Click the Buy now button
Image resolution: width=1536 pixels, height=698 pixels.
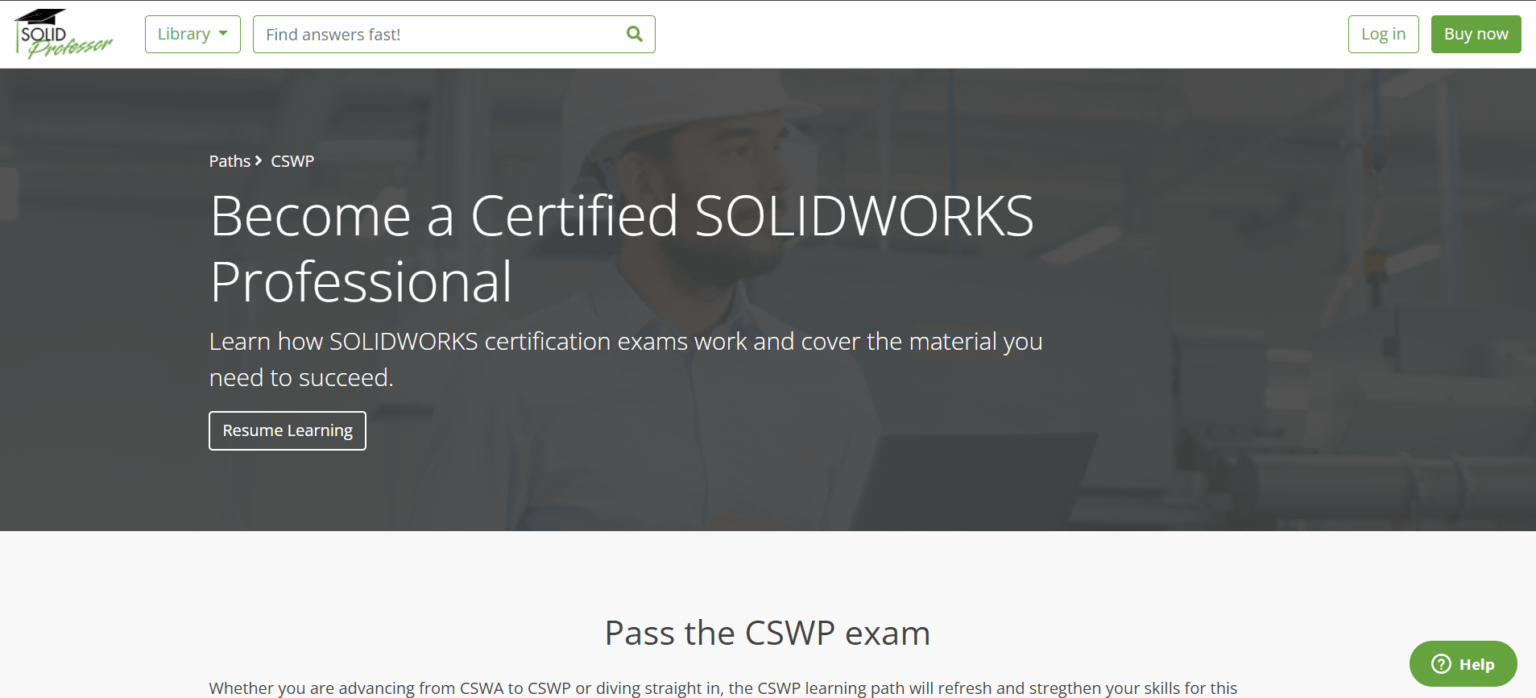[1476, 33]
